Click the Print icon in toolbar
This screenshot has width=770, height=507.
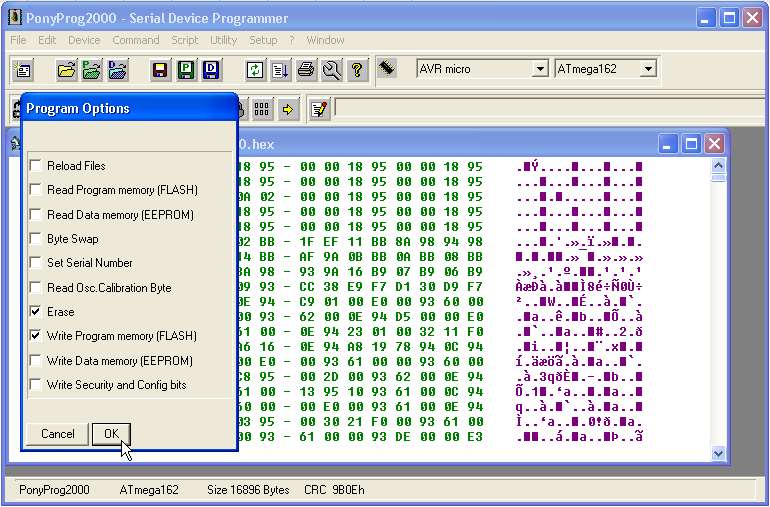click(306, 70)
